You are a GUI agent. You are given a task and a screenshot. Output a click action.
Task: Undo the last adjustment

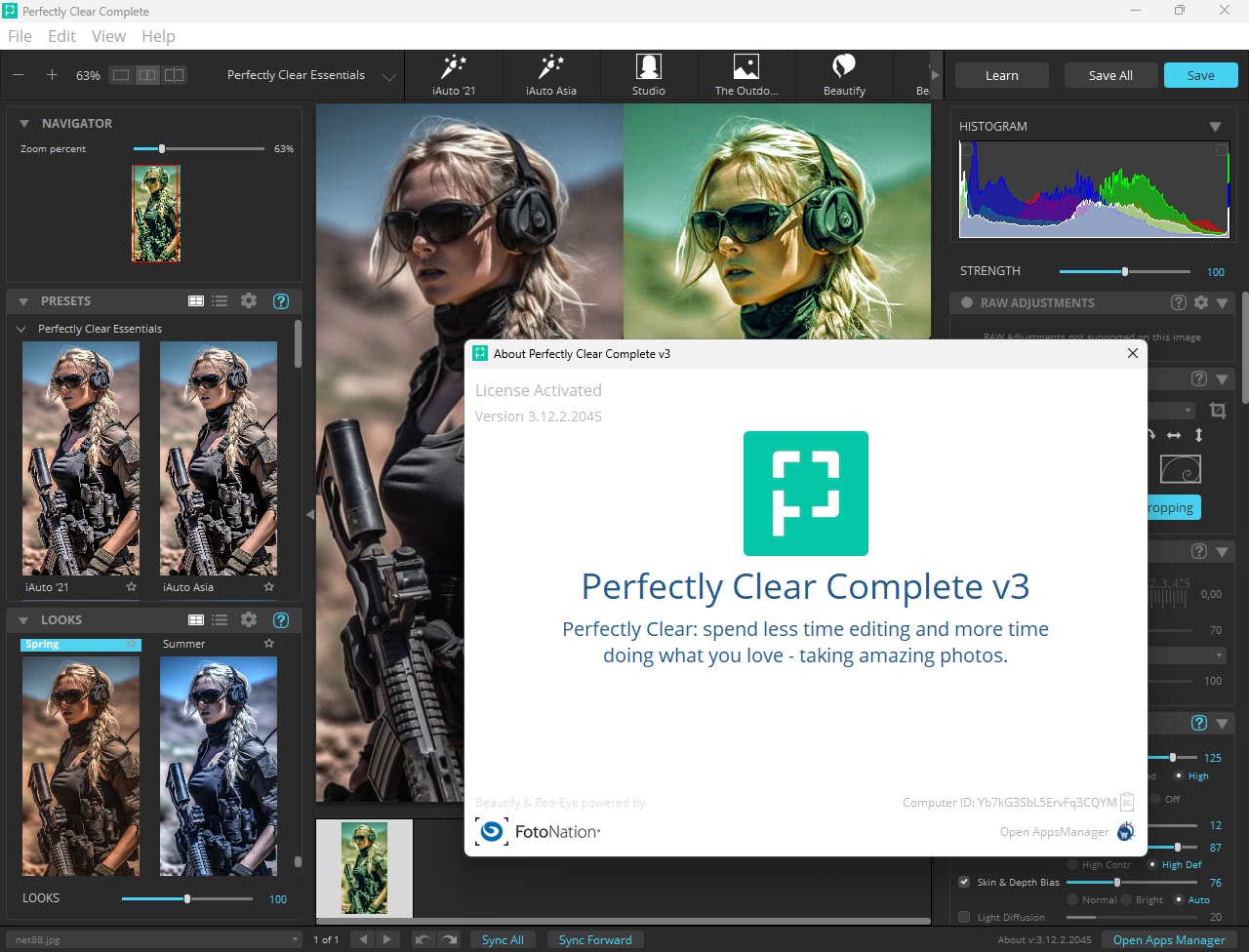tap(422, 939)
